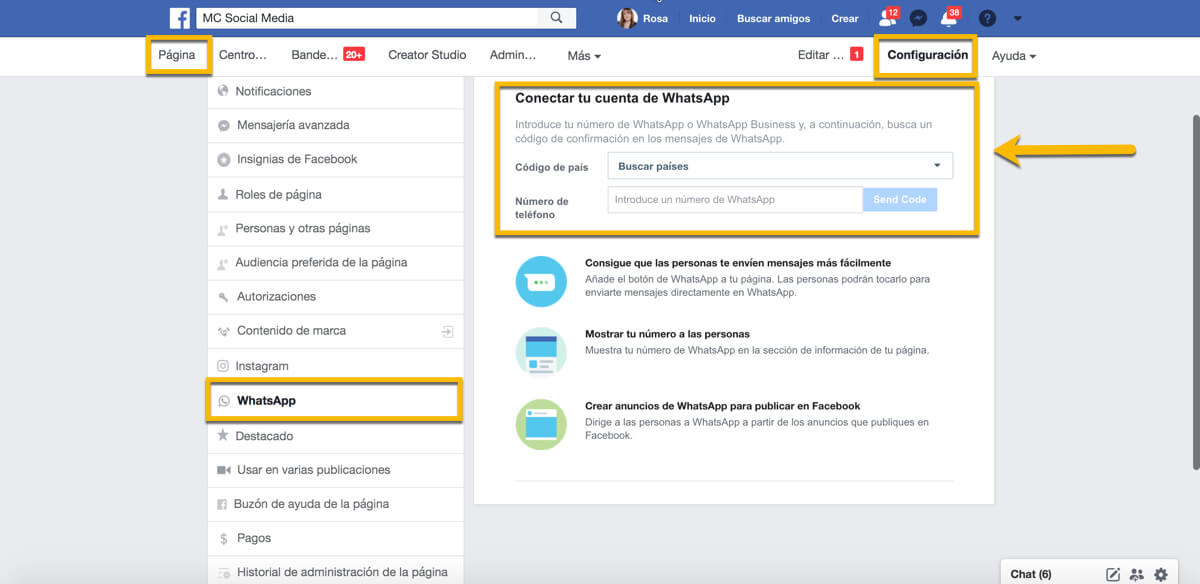Click the help question mark icon
Image resolution: width=1200 pixels, height=584 pixels.
[987, 18]
